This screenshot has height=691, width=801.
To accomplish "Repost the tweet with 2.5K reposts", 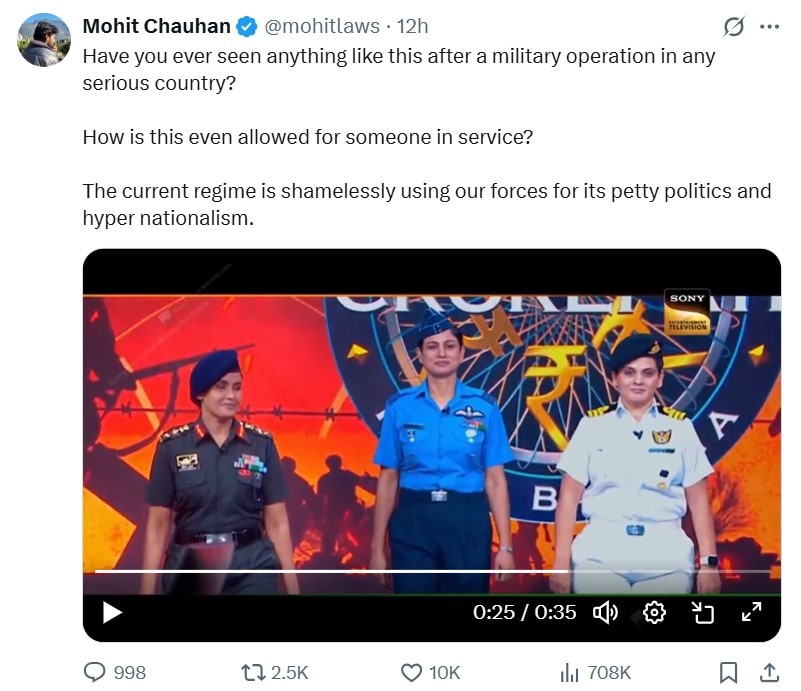I will (275, 673).
